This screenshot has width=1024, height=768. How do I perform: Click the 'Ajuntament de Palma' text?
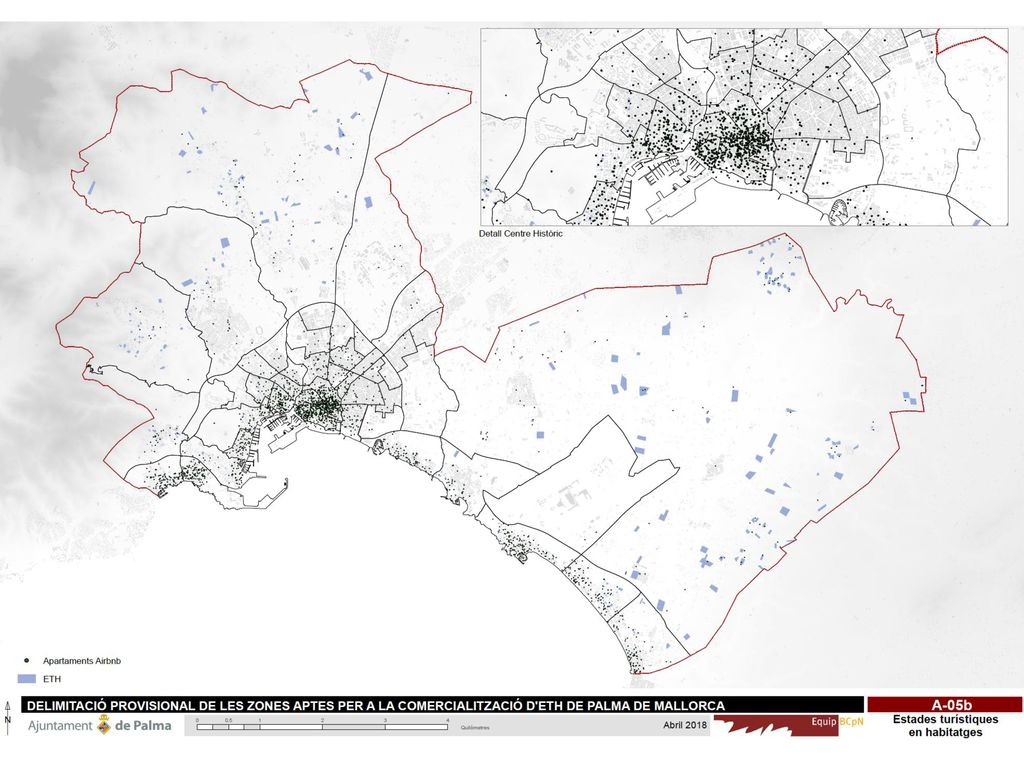99,725
